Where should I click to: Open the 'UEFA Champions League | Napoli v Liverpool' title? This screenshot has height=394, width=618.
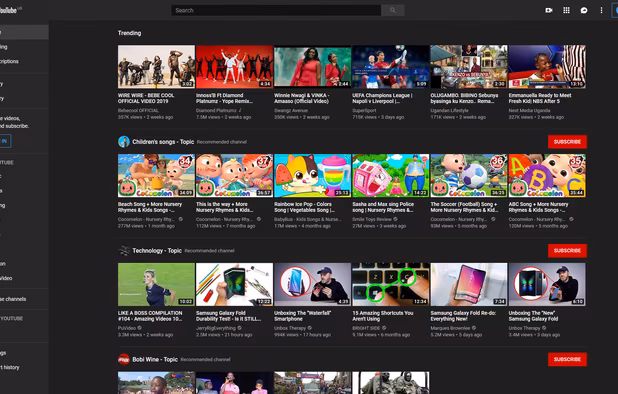(382, 98)
